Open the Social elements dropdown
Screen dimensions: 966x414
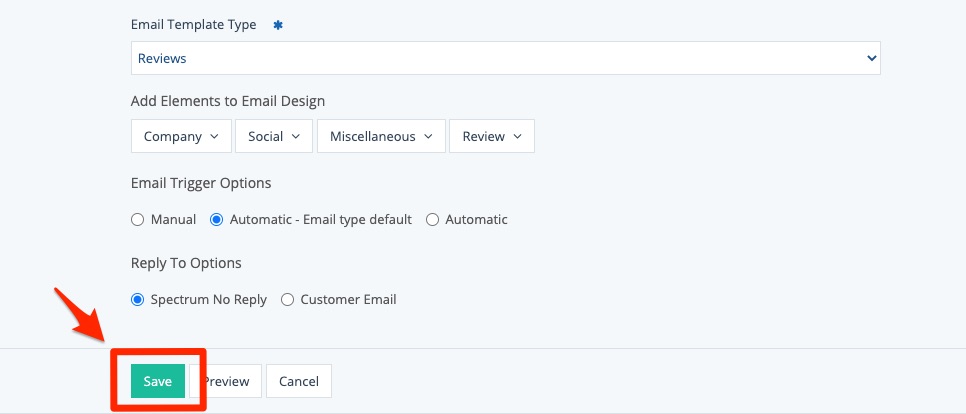pos(275,137)
